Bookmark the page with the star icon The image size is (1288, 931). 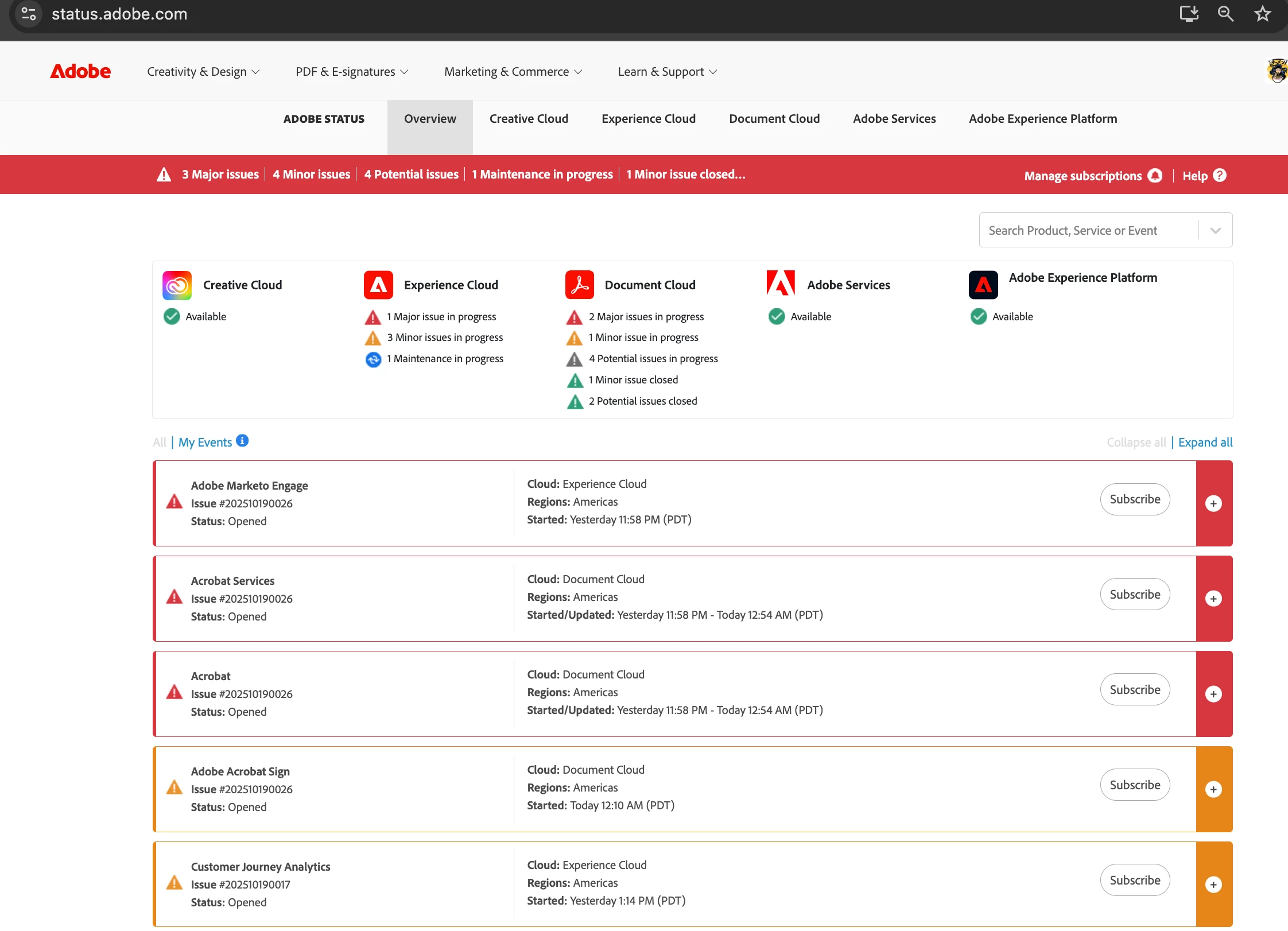point(1262,14)
